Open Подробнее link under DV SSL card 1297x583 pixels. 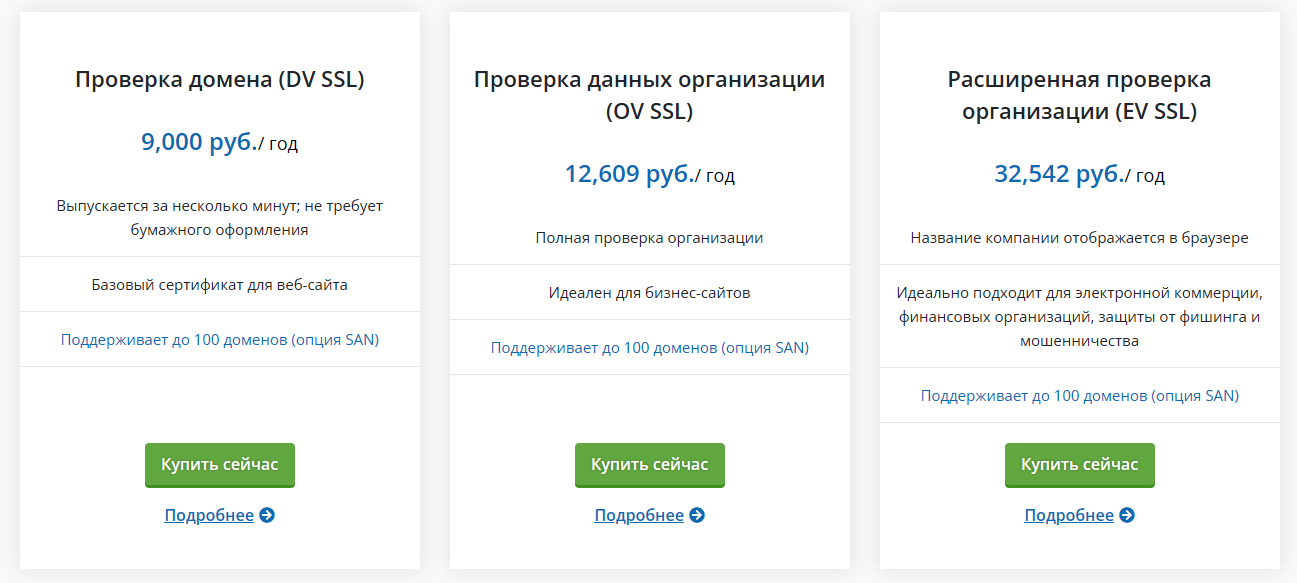click(x=209, y=515)
